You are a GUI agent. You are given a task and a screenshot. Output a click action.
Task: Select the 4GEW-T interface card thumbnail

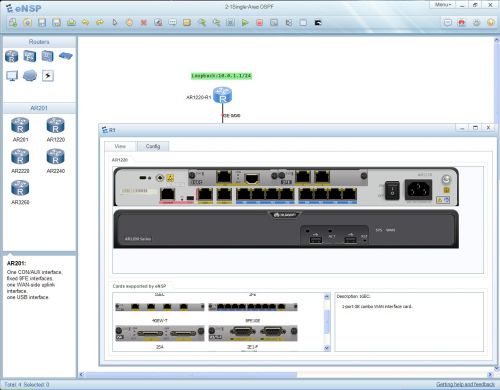(160, 307)
